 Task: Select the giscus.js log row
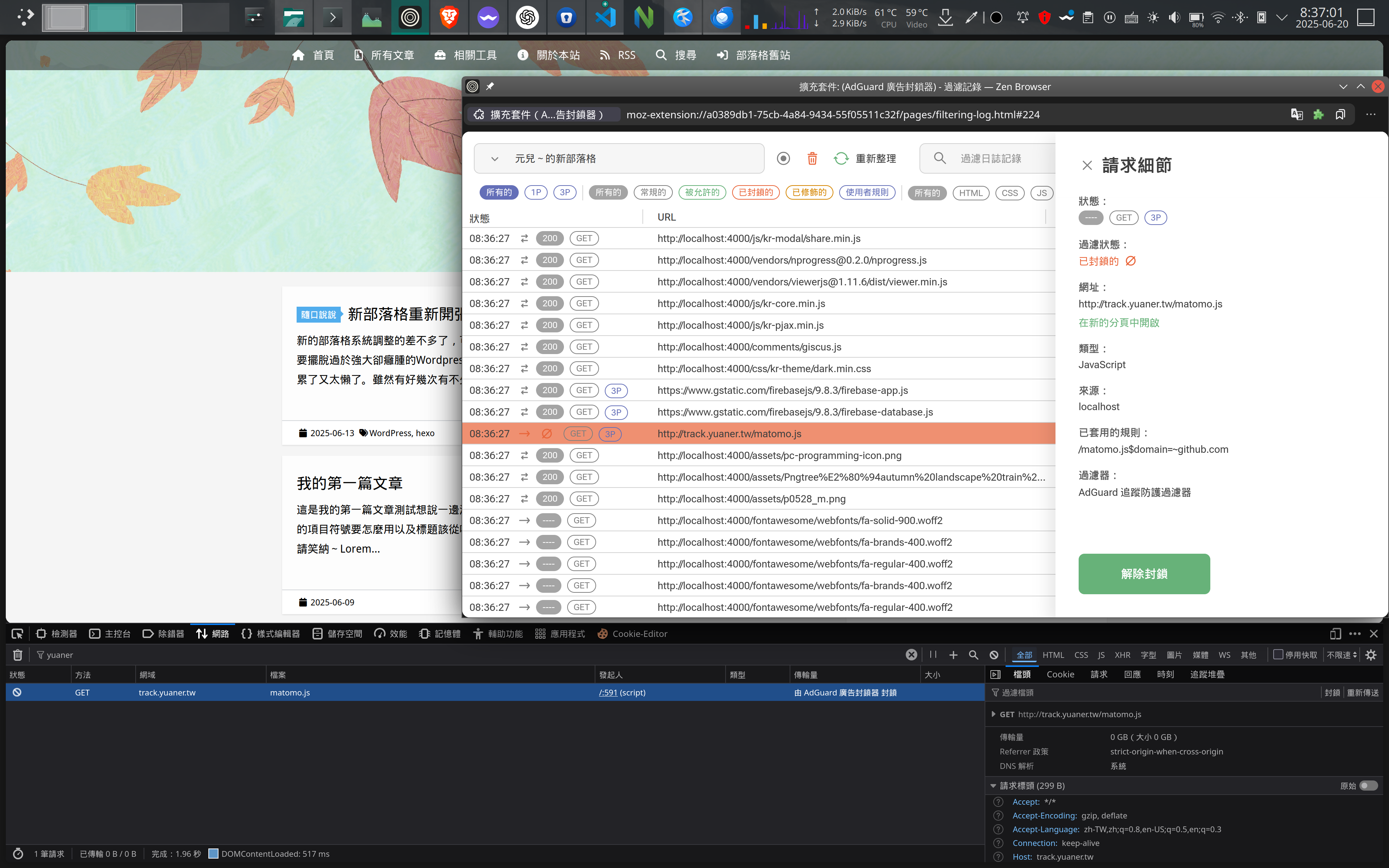[758, 347]
